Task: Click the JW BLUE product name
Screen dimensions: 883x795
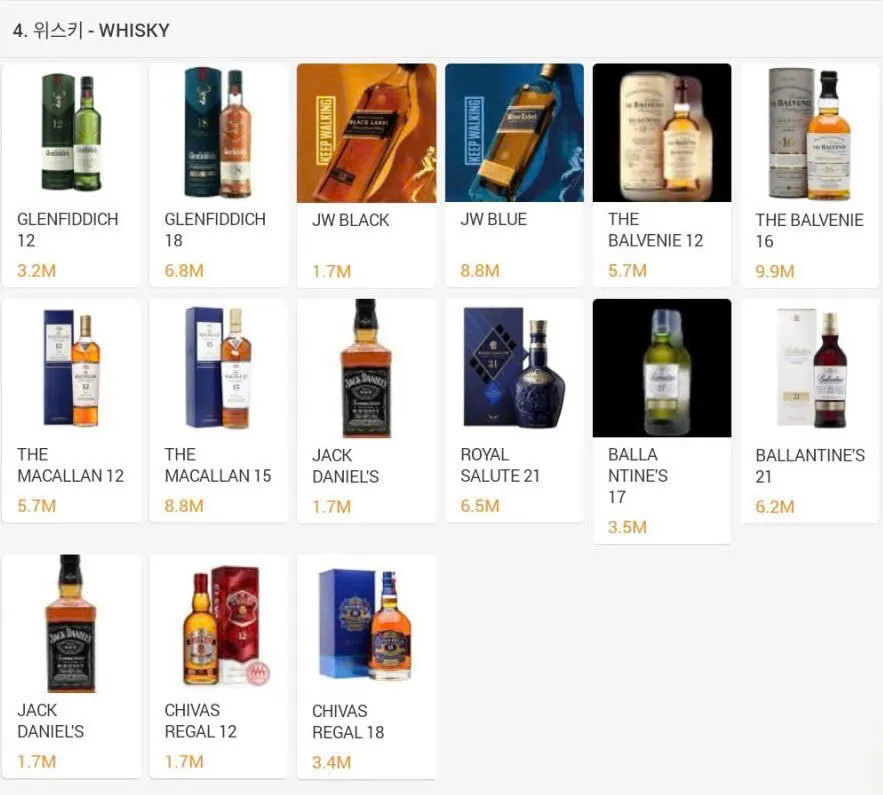Action: click(x=493, y=219)
